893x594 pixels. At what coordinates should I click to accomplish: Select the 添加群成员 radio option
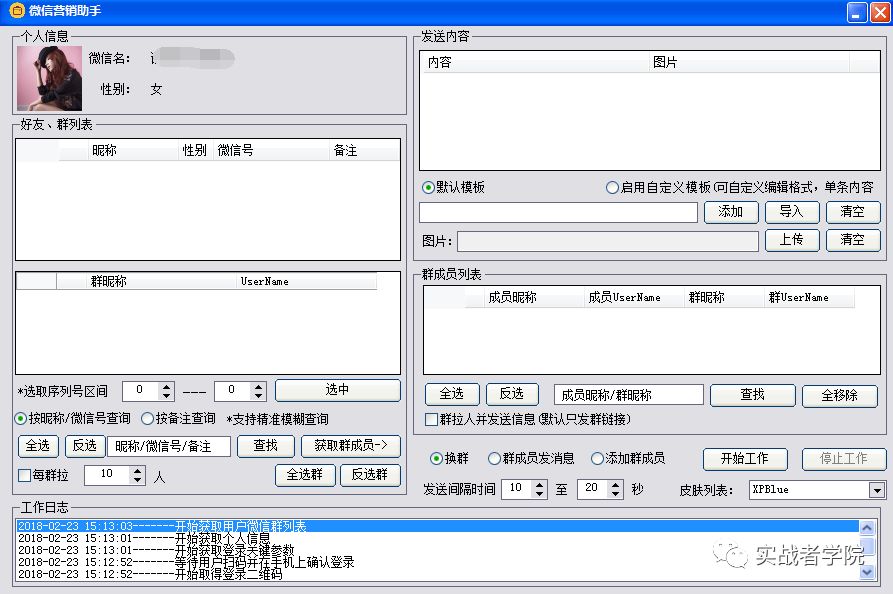[597, 458]
